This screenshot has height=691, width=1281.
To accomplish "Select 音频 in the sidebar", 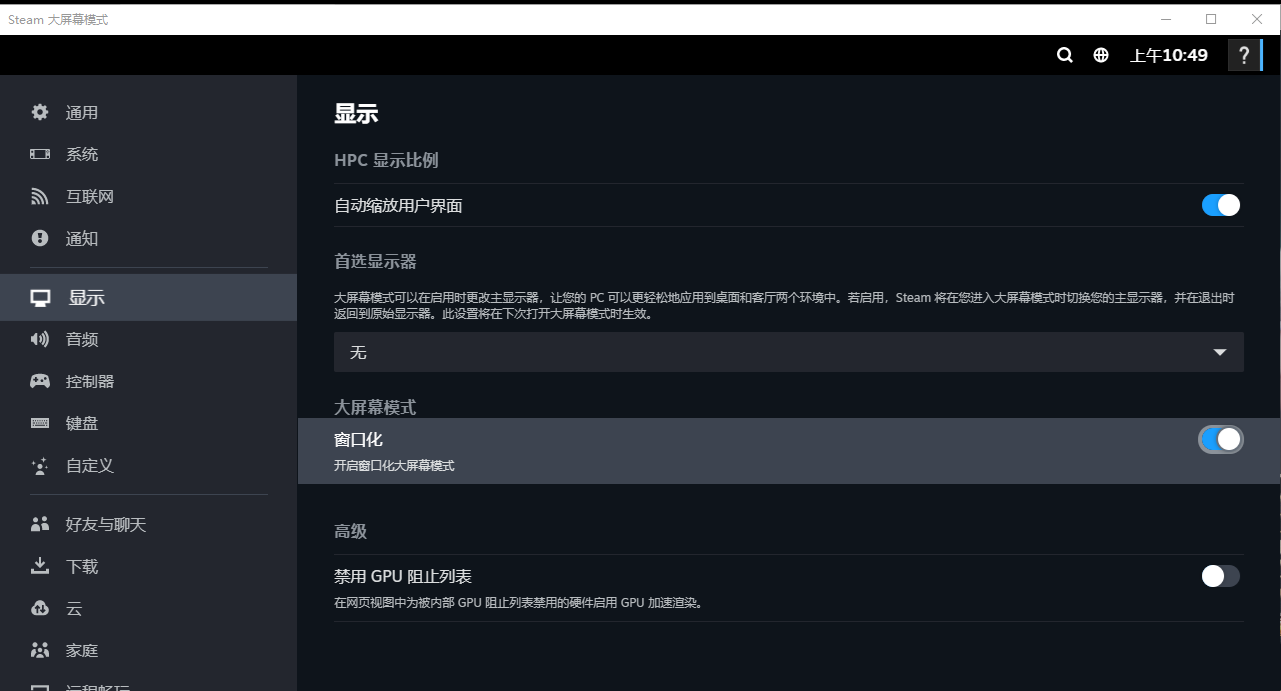I will point(148,339).
